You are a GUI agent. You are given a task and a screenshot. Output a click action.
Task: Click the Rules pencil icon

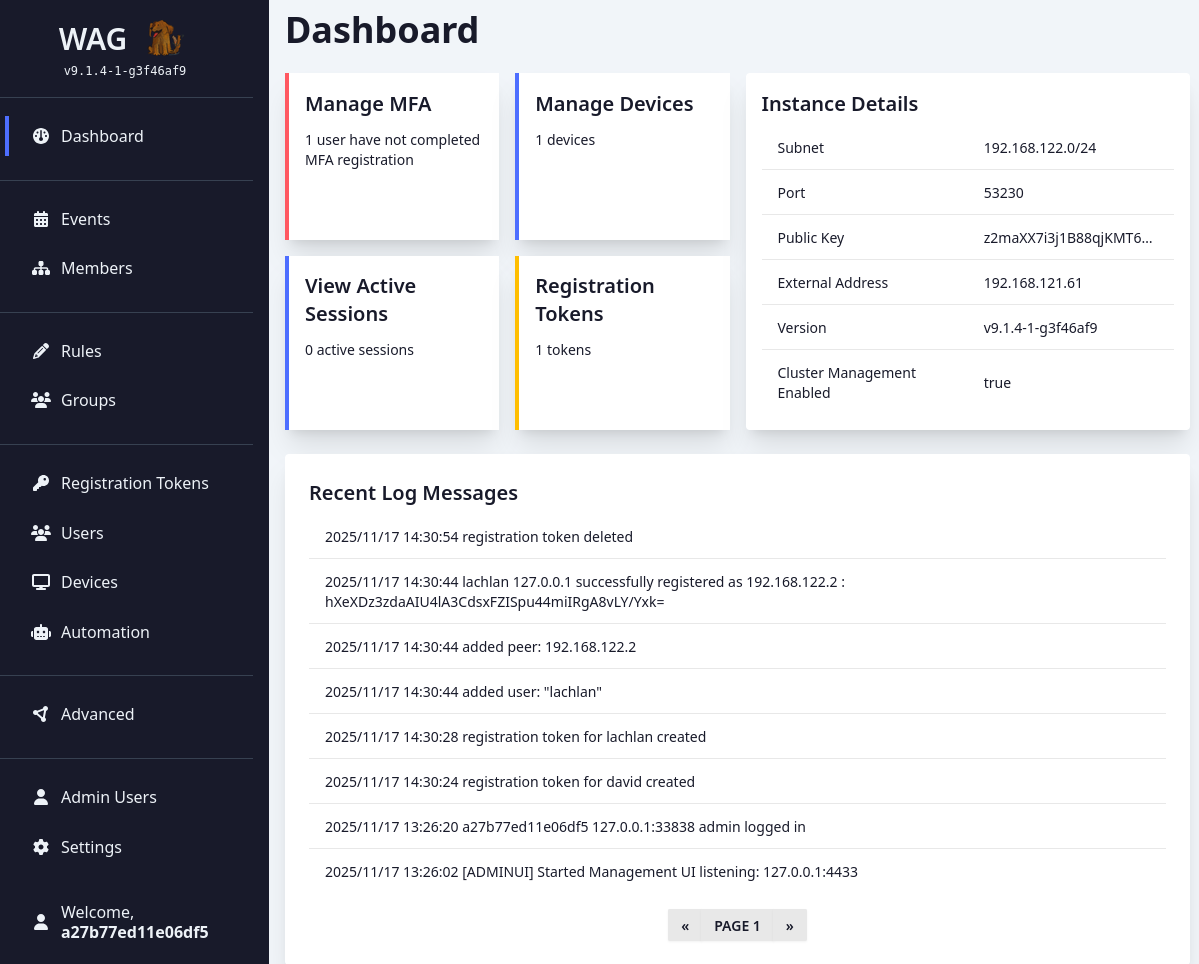(x=41, y=351)
